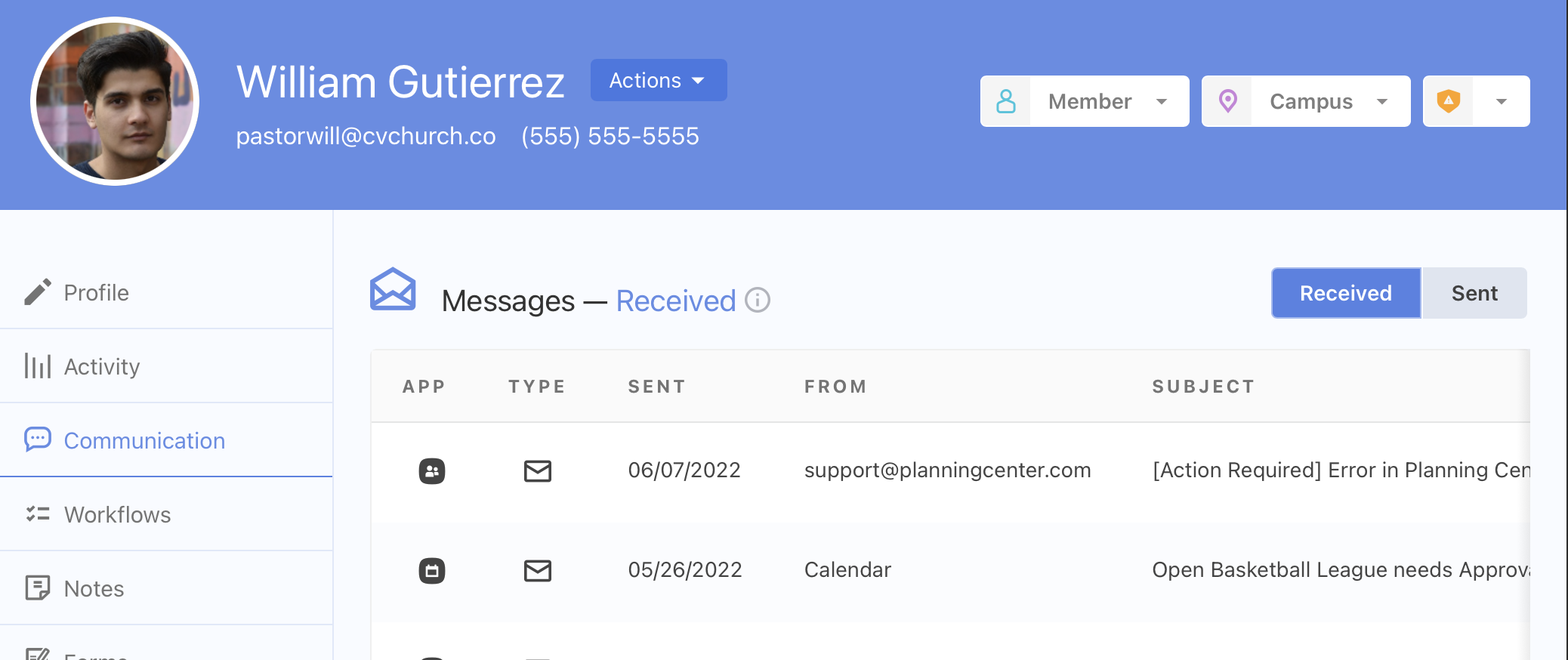Click the APP column header

pyautogui.click(x=424, y=387)
